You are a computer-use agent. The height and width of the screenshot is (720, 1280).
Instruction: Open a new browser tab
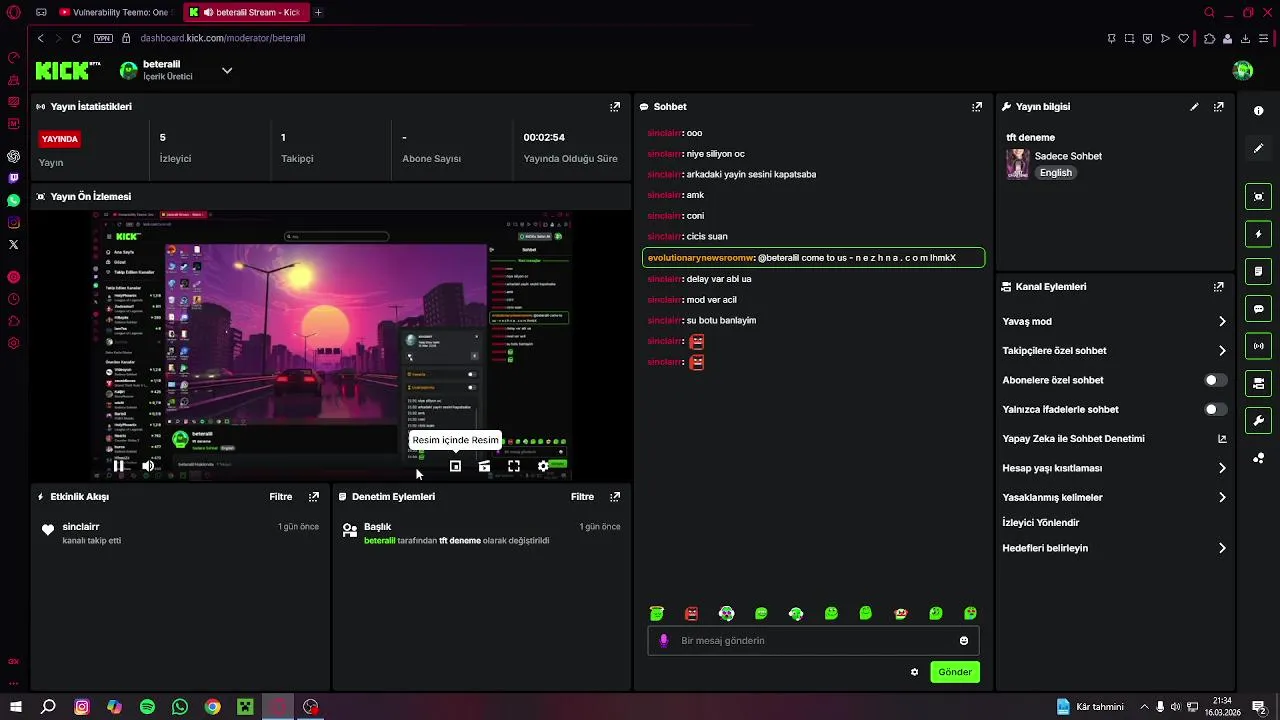click(318, 12)
